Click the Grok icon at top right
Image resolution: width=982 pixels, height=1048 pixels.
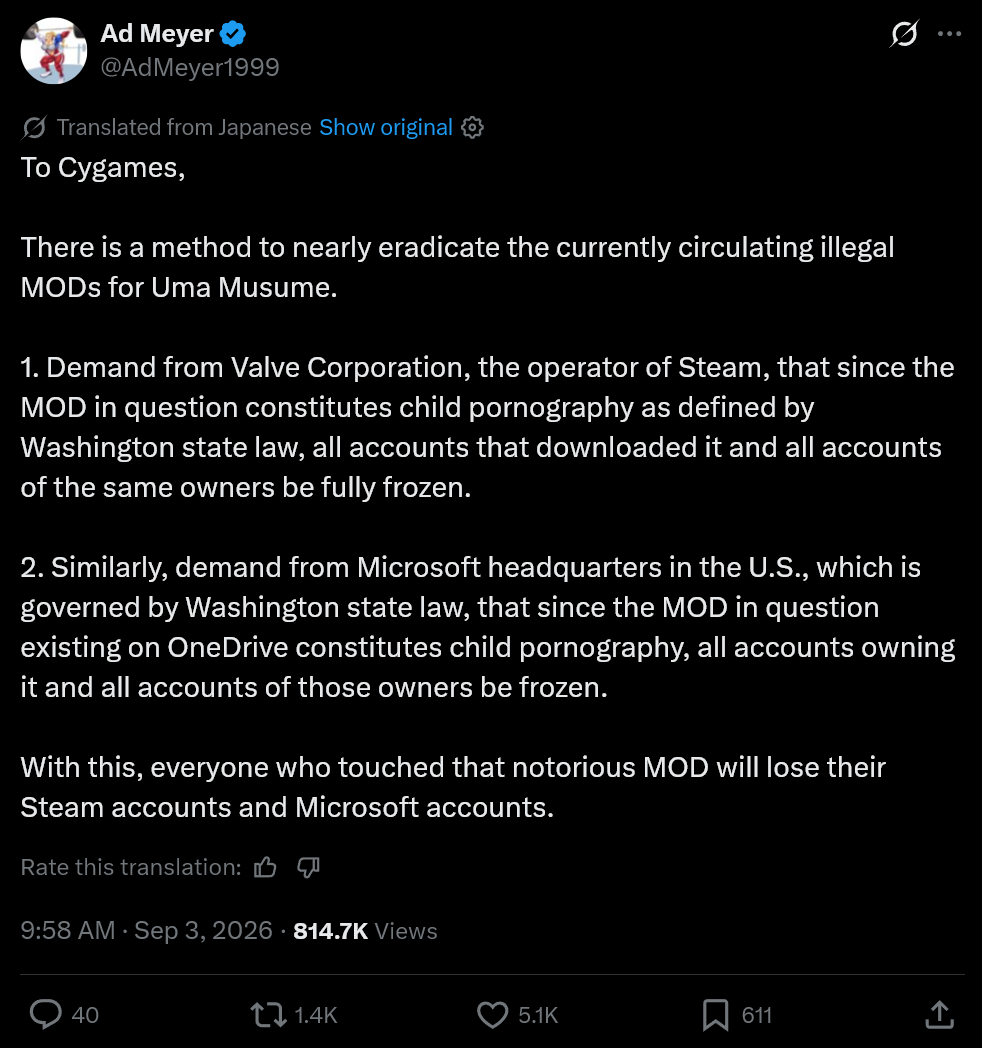pyautogui.click(x=904, y=33)
